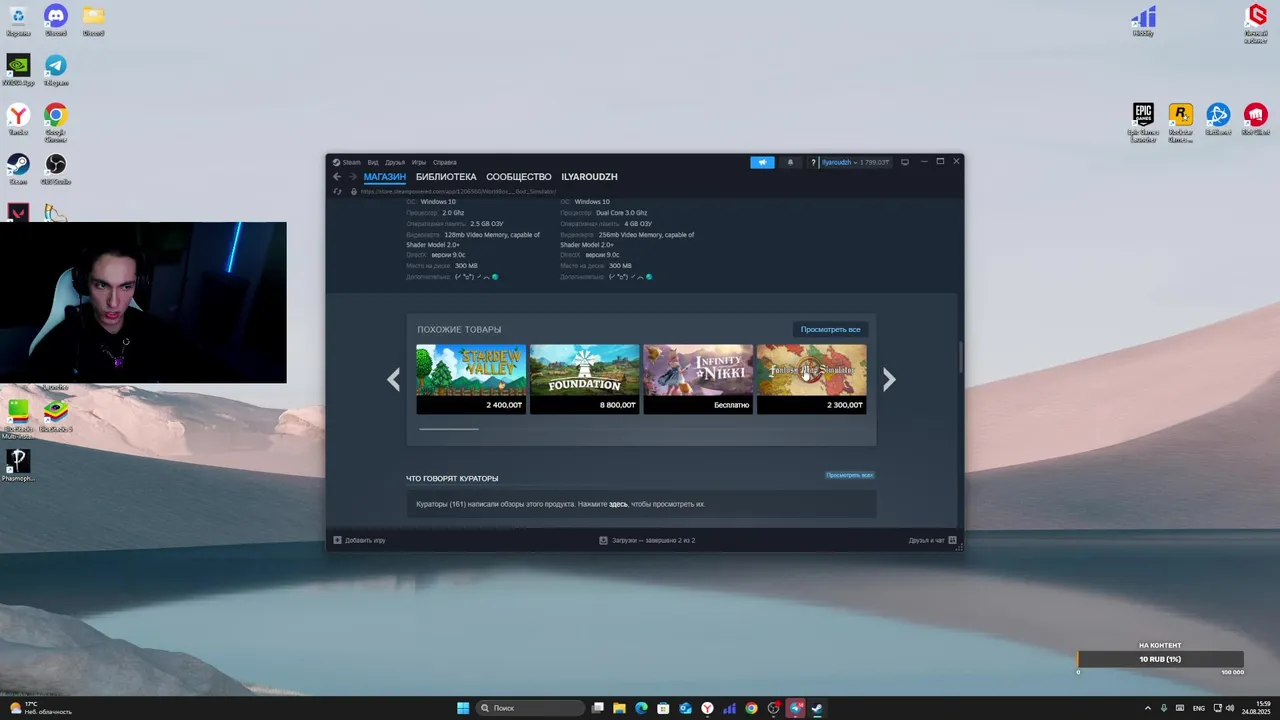The width and height of the screenshot is (1280, 720).
Task: Open Stardew Valley game card
Action: [471, 379]
